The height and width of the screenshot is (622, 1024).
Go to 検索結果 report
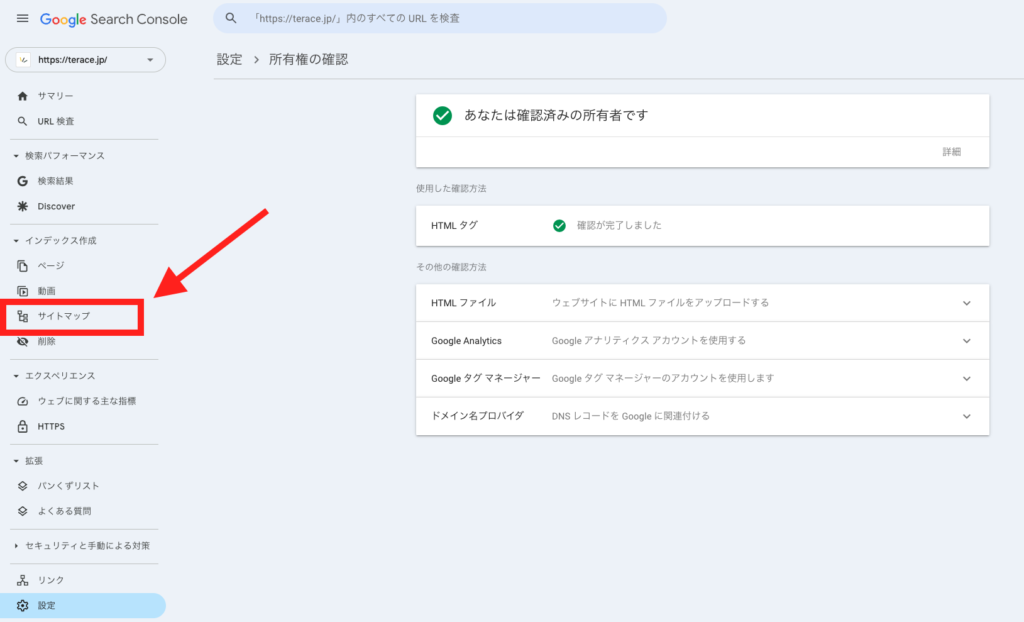tap(56, 181)
